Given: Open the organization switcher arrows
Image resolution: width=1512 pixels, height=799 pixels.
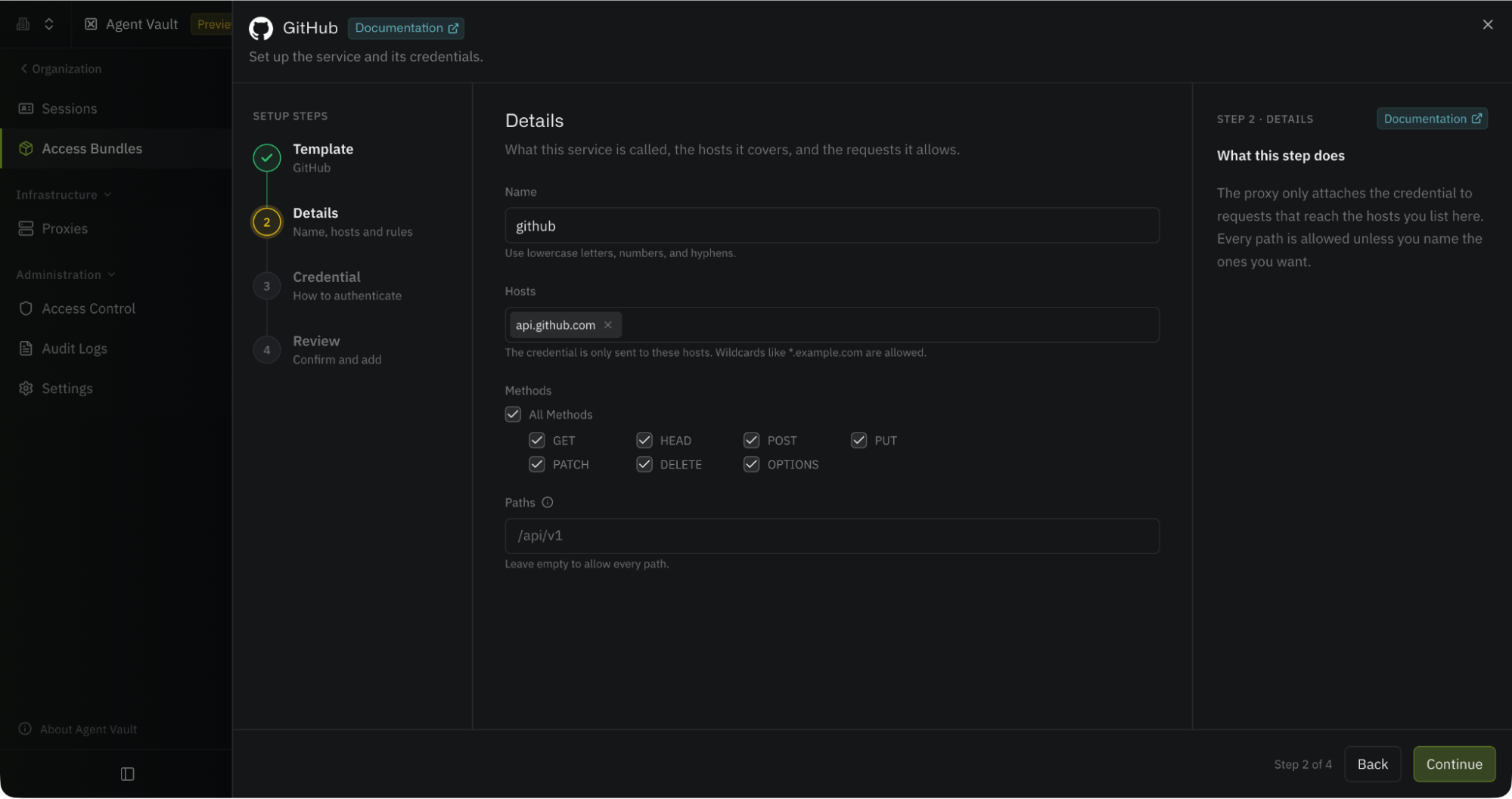Looking at the screenshot, I should pos(49,24).
